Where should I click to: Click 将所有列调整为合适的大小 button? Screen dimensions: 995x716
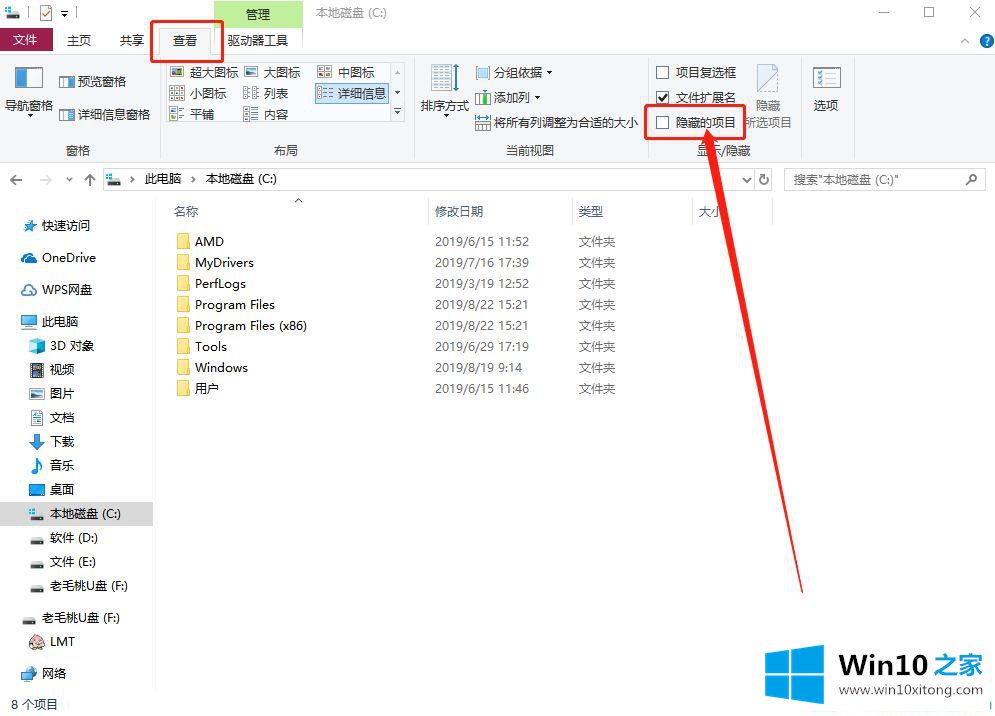(x=556, y=123)
